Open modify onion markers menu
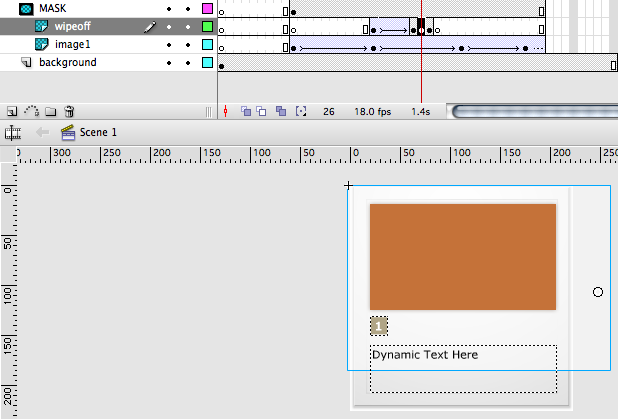The image size is (618, 419). click(x=301, y=112)
